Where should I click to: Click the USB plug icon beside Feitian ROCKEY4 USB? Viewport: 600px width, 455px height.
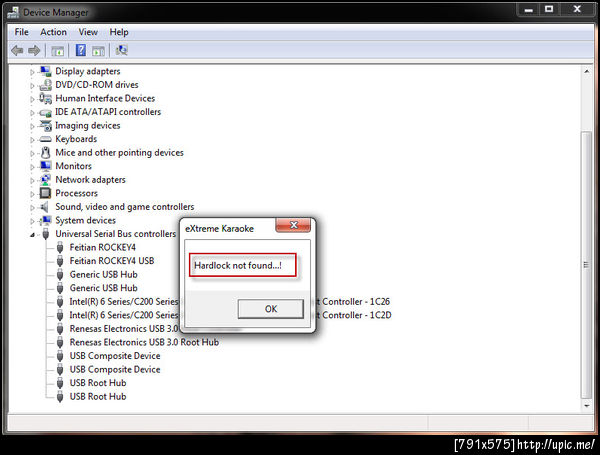coord(60,261)
